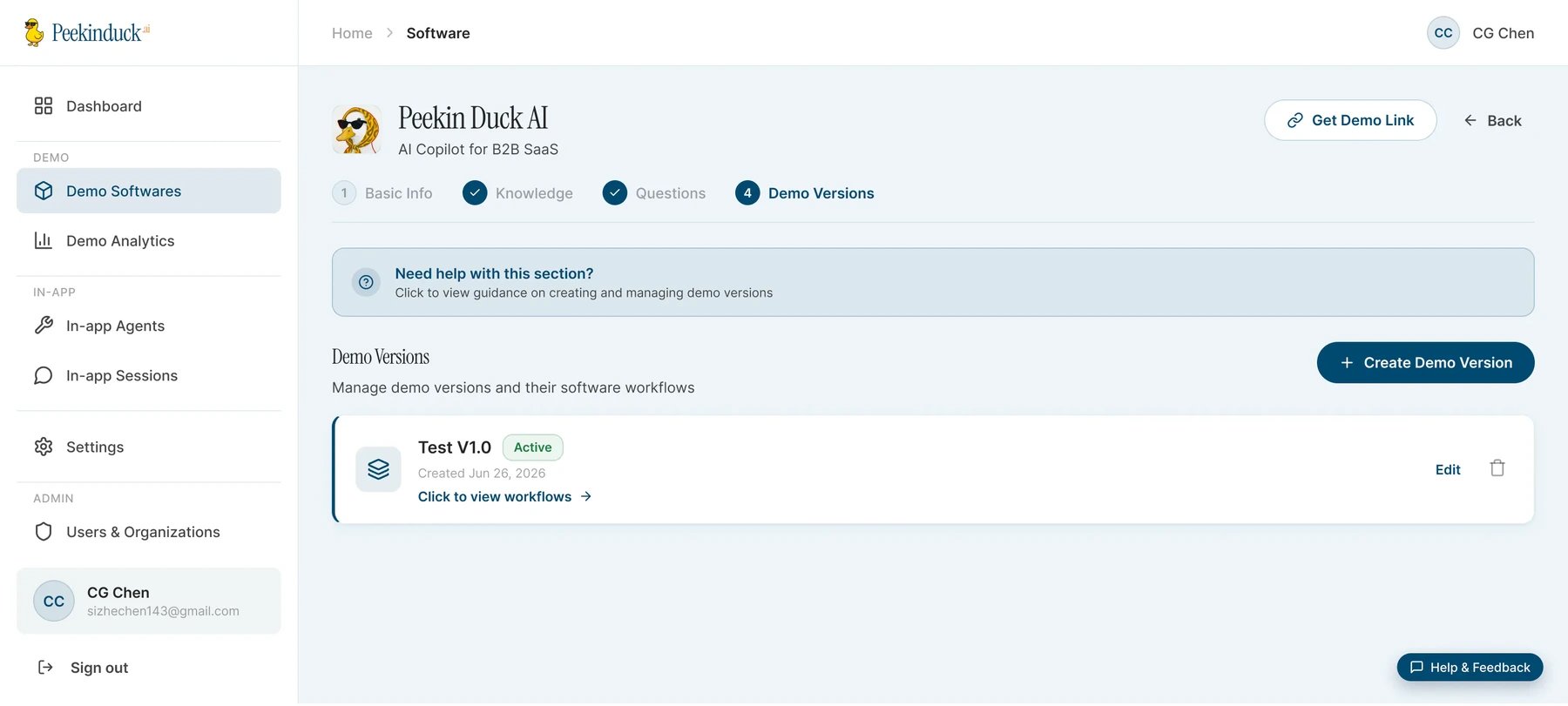Go to In-app Agents
Screen dimensions: 1568x706
click(x=149, y=326)
